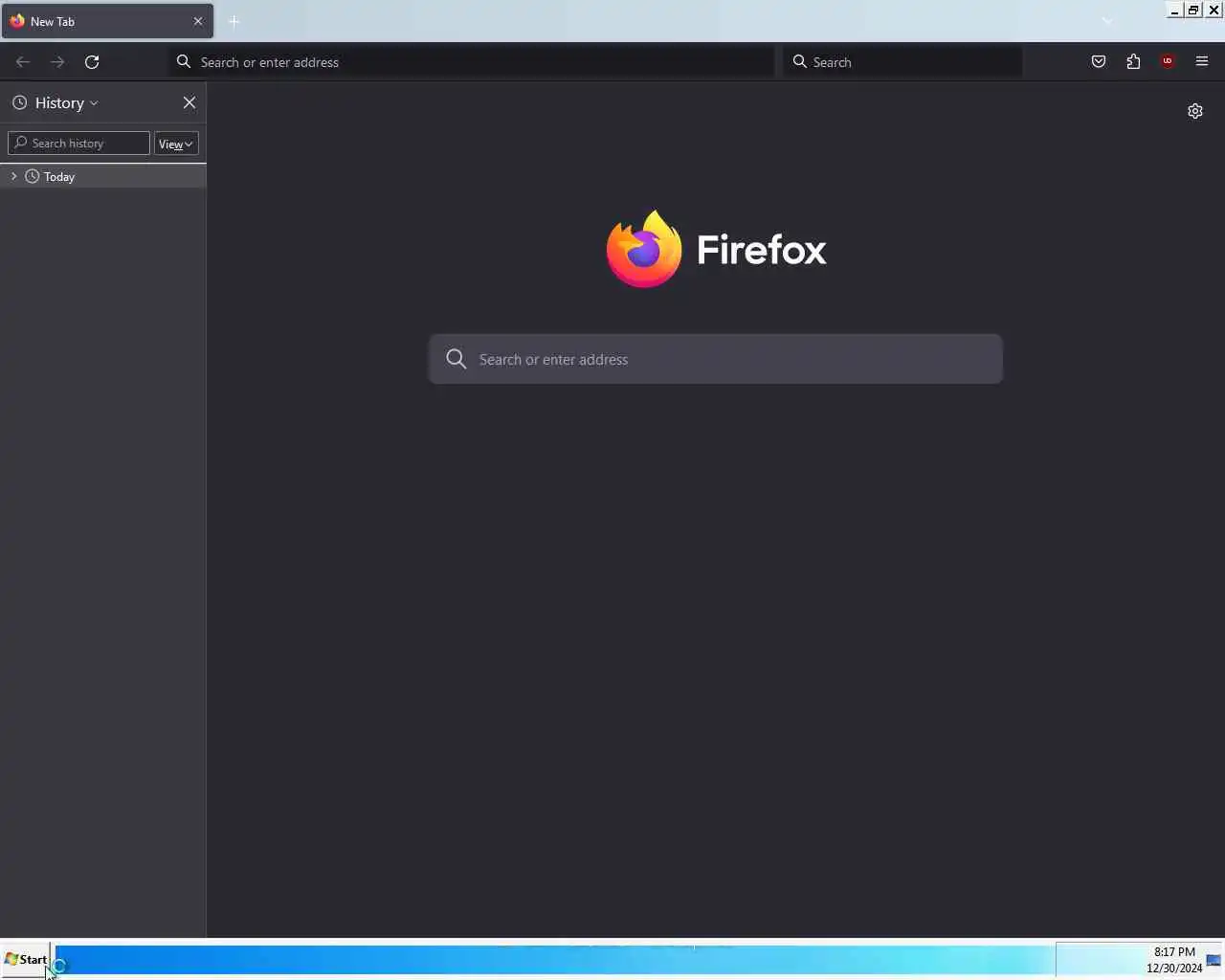Expand the Today history folder

(x=14, y=176)
